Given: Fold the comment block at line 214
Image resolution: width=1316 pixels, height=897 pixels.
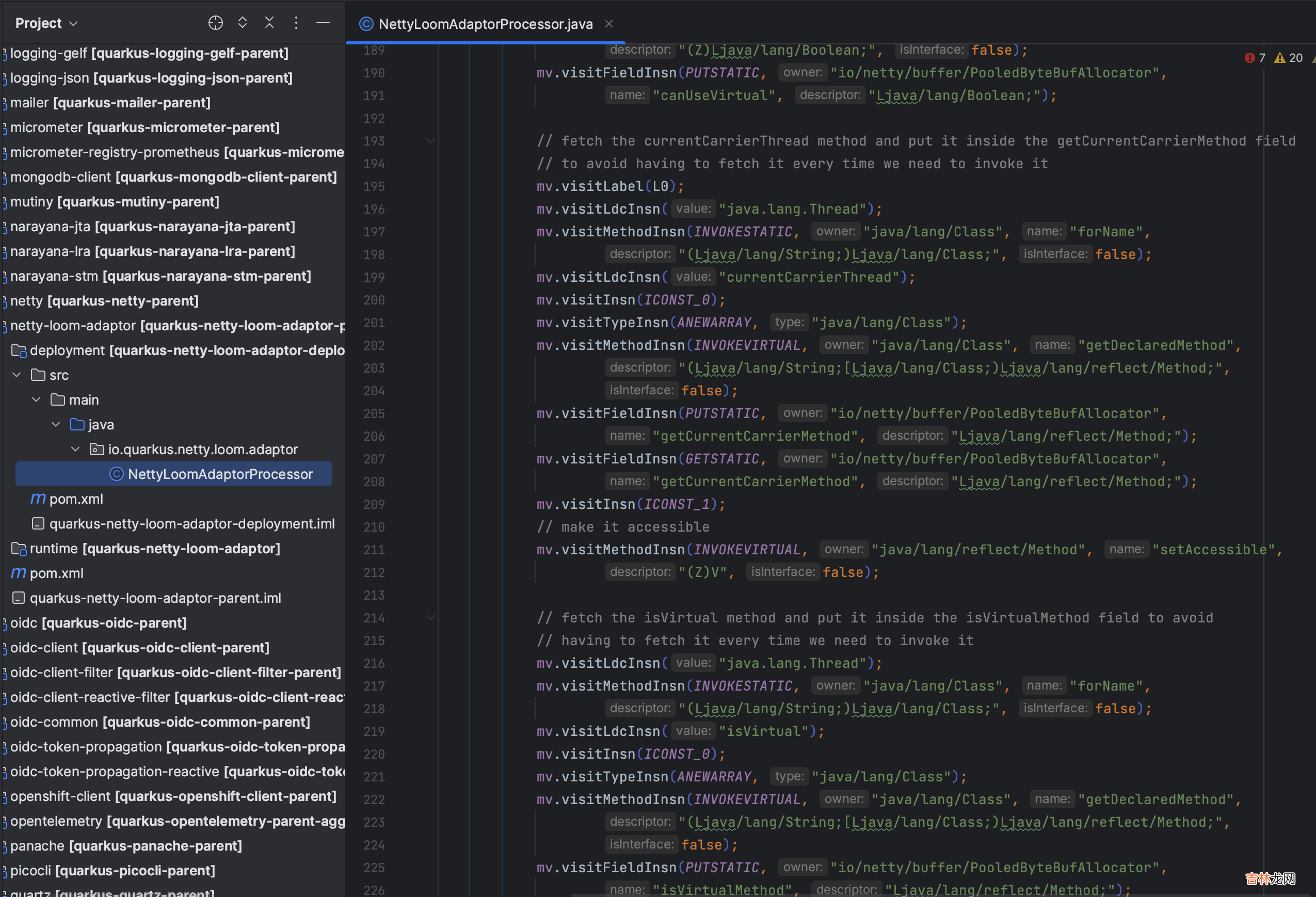Looking at the screenshot, I should coord(430,618).
